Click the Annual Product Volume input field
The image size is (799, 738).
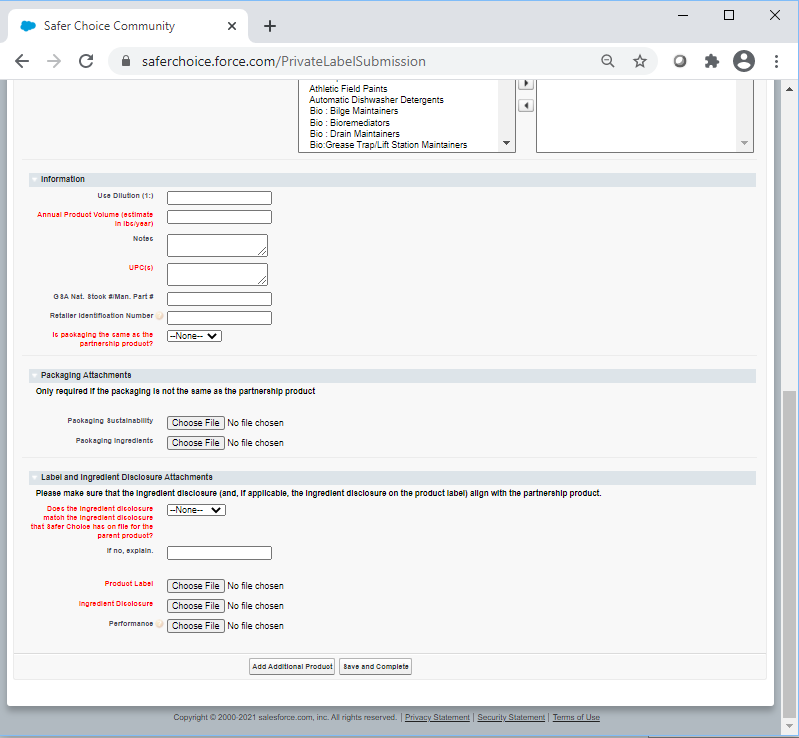tap(219, 217)
